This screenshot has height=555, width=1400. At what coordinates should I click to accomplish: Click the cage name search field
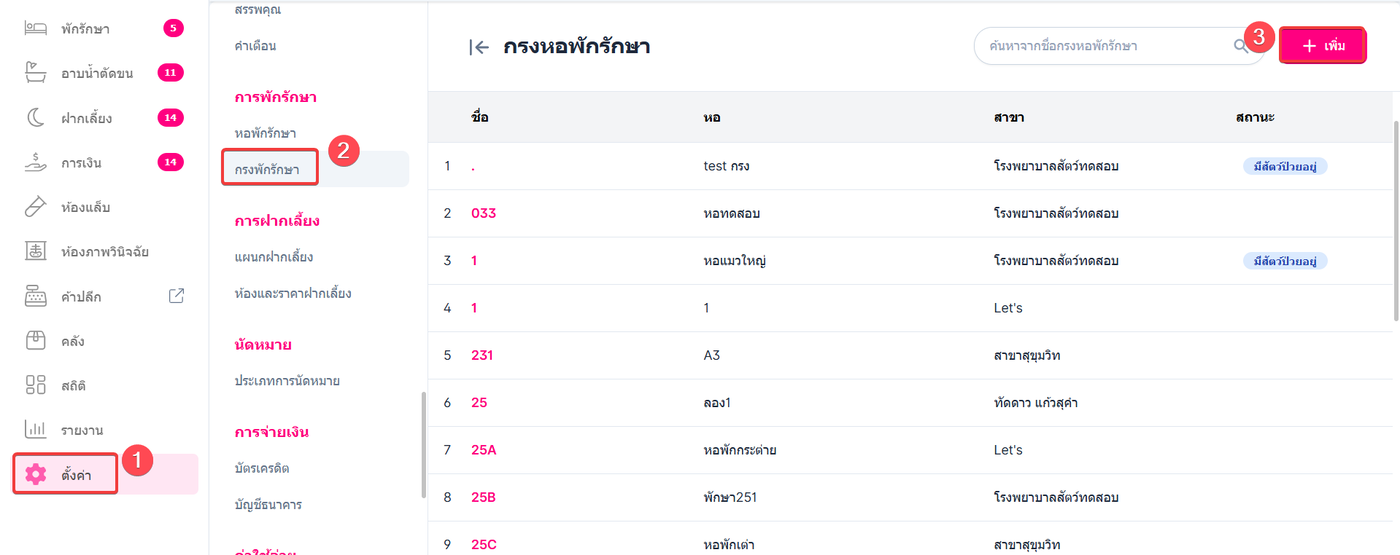pyautogui.click(x=1100, y=46)
